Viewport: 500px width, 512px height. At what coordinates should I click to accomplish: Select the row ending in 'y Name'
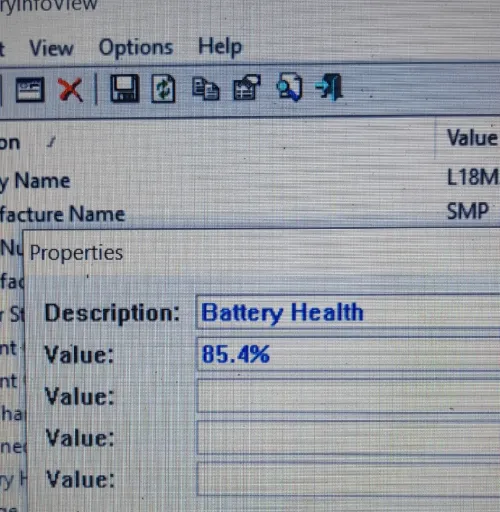[x=250, y=180]
